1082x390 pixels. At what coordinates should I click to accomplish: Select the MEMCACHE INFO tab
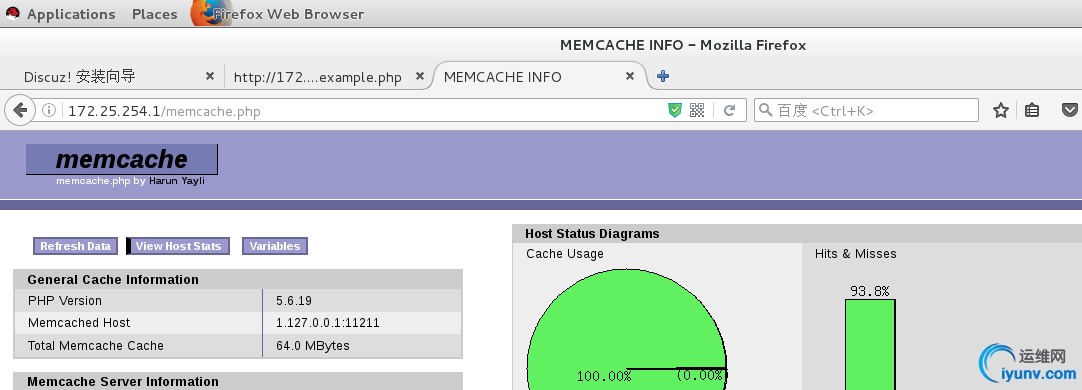click(x=502, y=77)
